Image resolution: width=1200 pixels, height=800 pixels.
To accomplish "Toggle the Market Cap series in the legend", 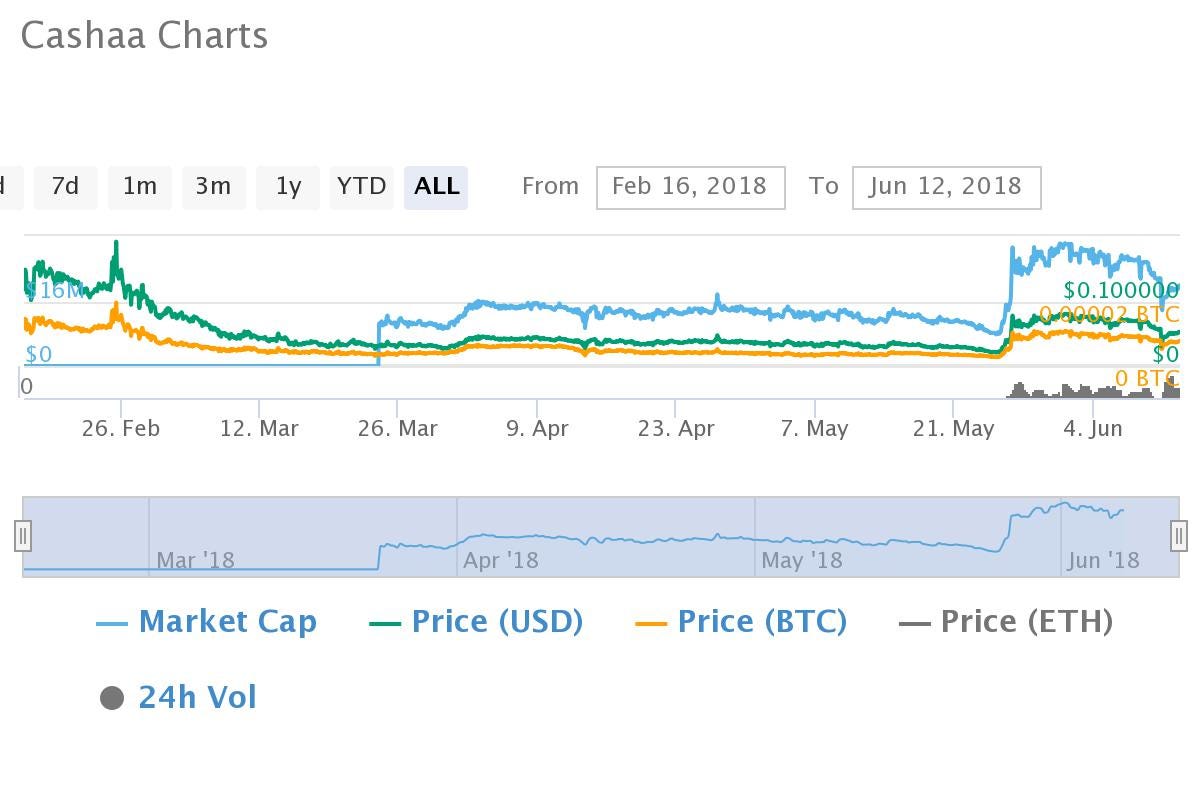I will pyautogui.click(x=228, y=621).
